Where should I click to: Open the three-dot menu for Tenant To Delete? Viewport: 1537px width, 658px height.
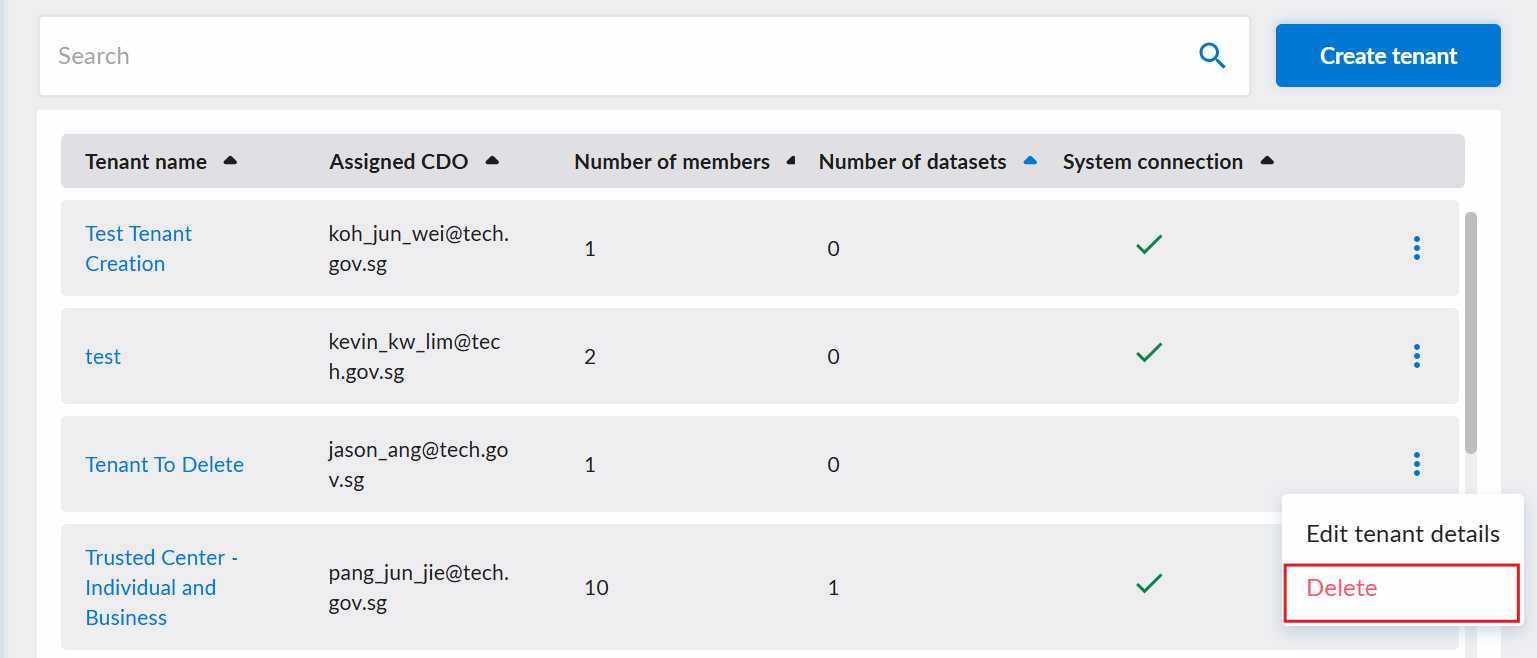click(x=1416, y=464)
